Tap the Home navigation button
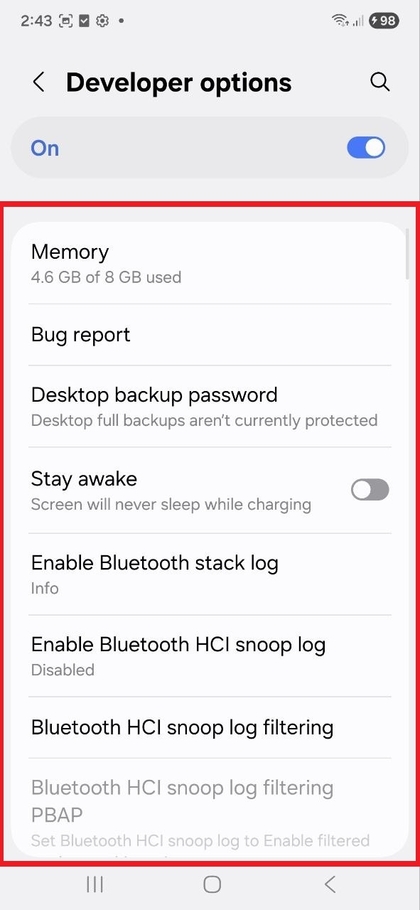 [212, 884]
